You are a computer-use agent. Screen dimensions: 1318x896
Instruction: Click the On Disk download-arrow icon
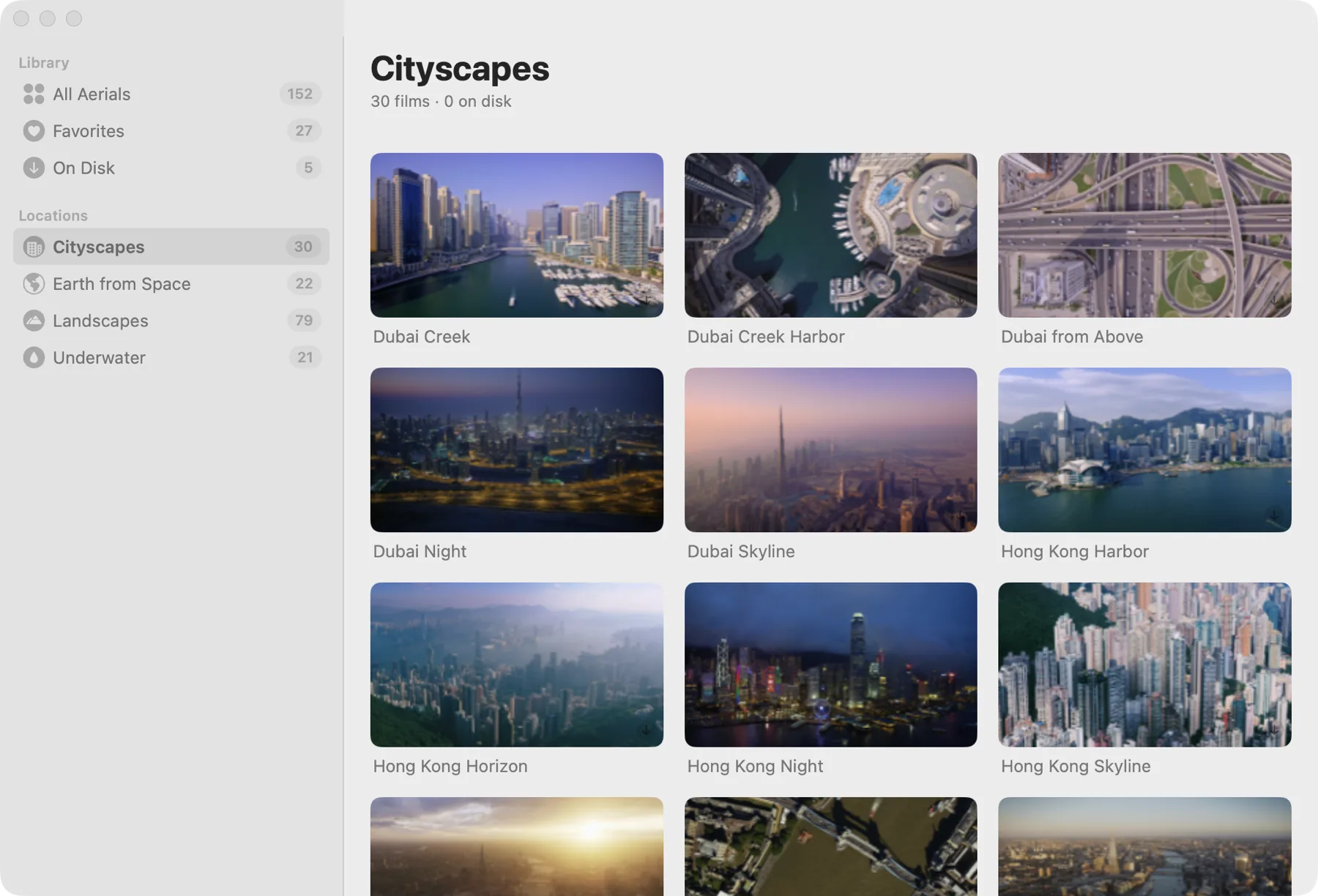[34, 168]
